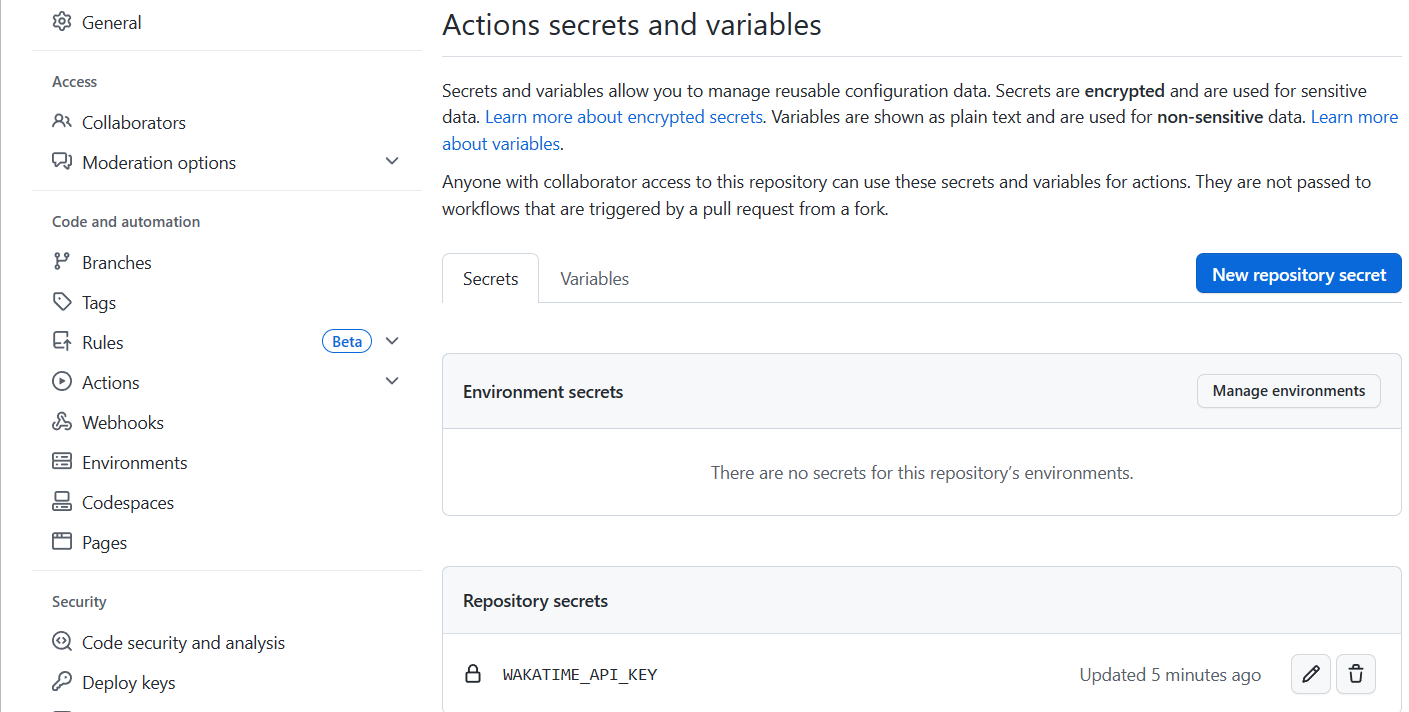This screenshot has height=712, width=1409.
Task: Click the Tags icon in sidebar
Action: point(62,302)
